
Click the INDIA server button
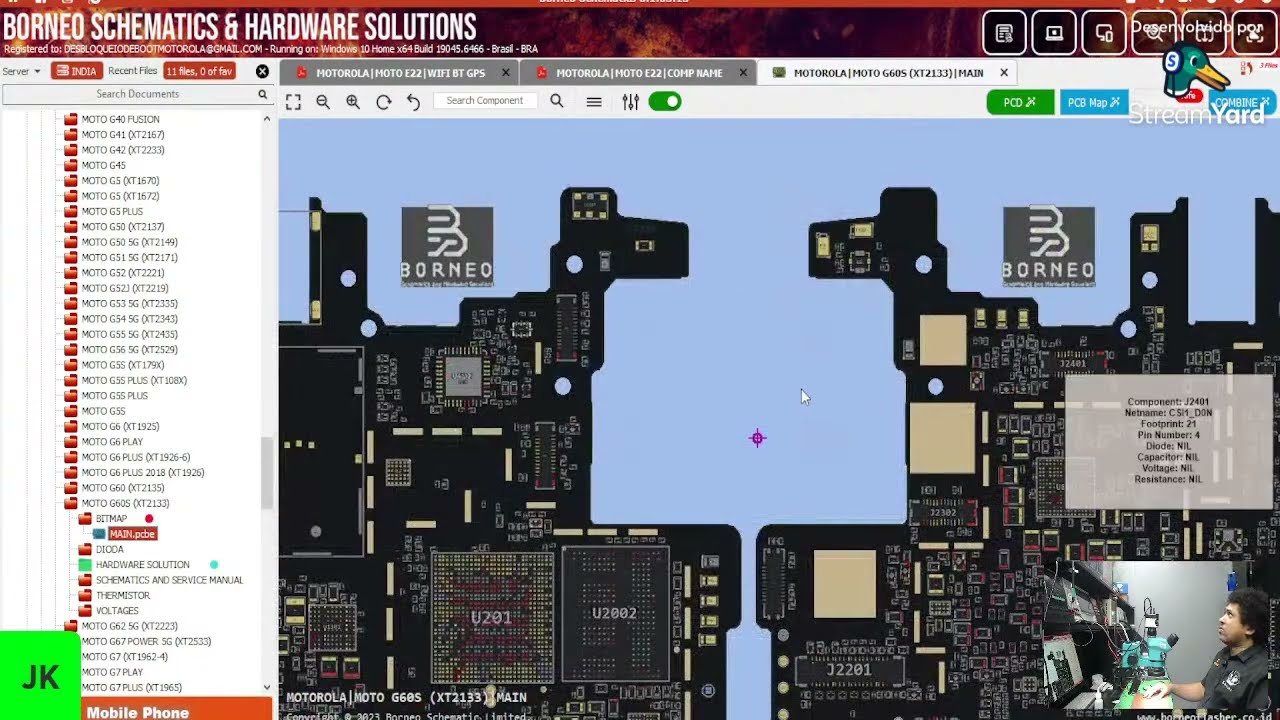76,71
